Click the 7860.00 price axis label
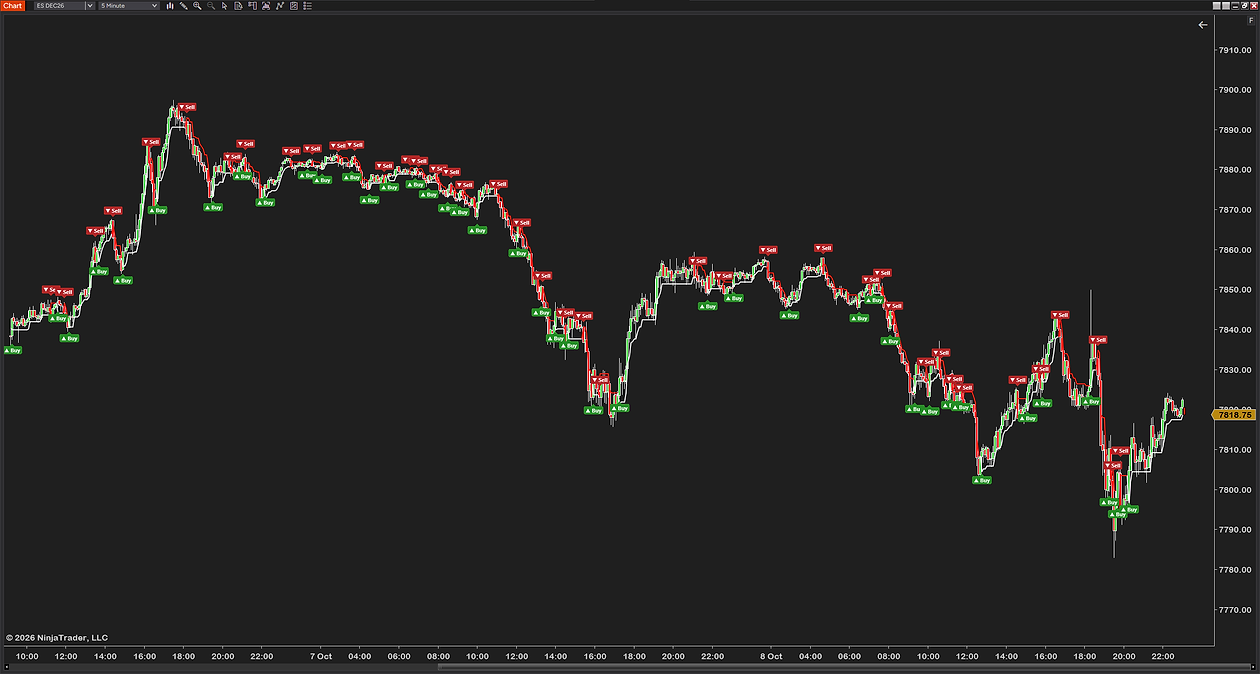 (1234, 250)
